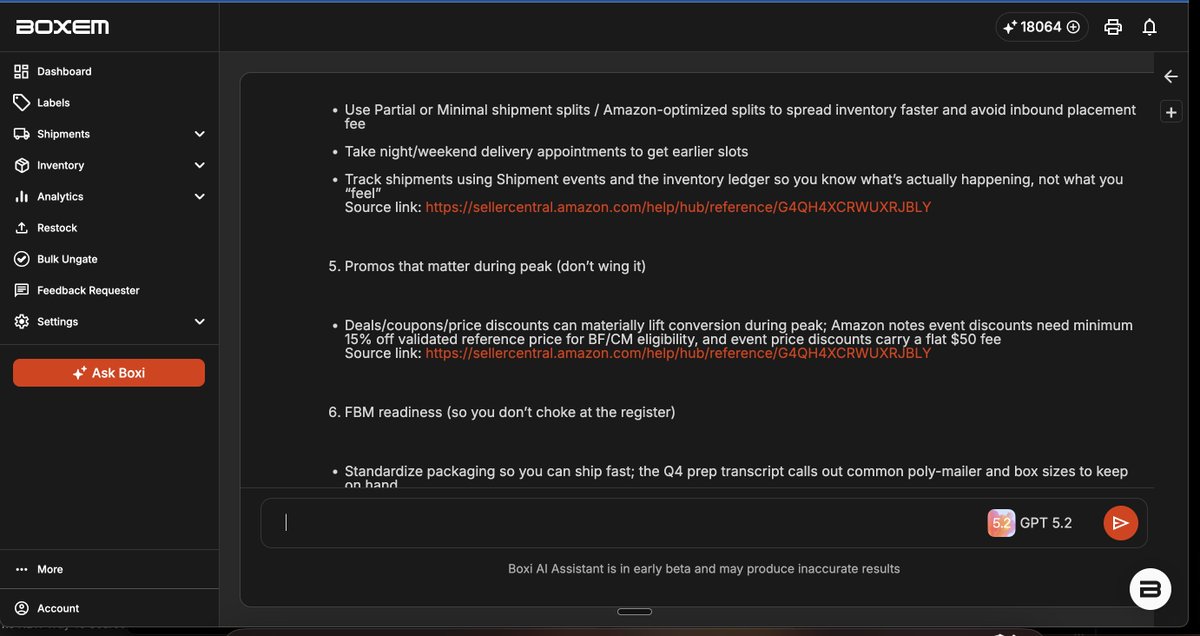Open the notifications bell icon
The image size is (1200, 636).
1150,27
